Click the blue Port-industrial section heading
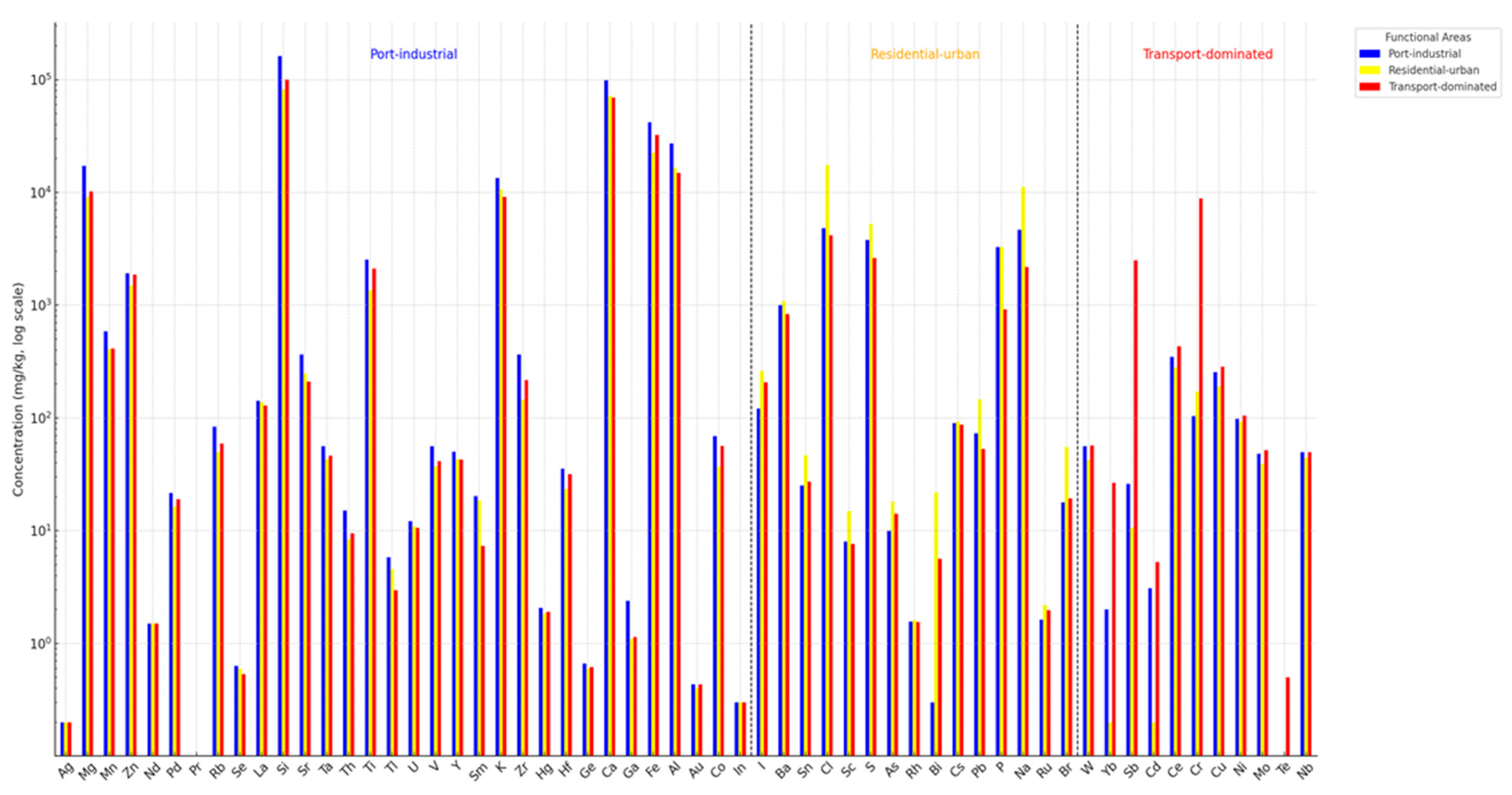Viewport: 1512px width, 795px height. [413, 54]
